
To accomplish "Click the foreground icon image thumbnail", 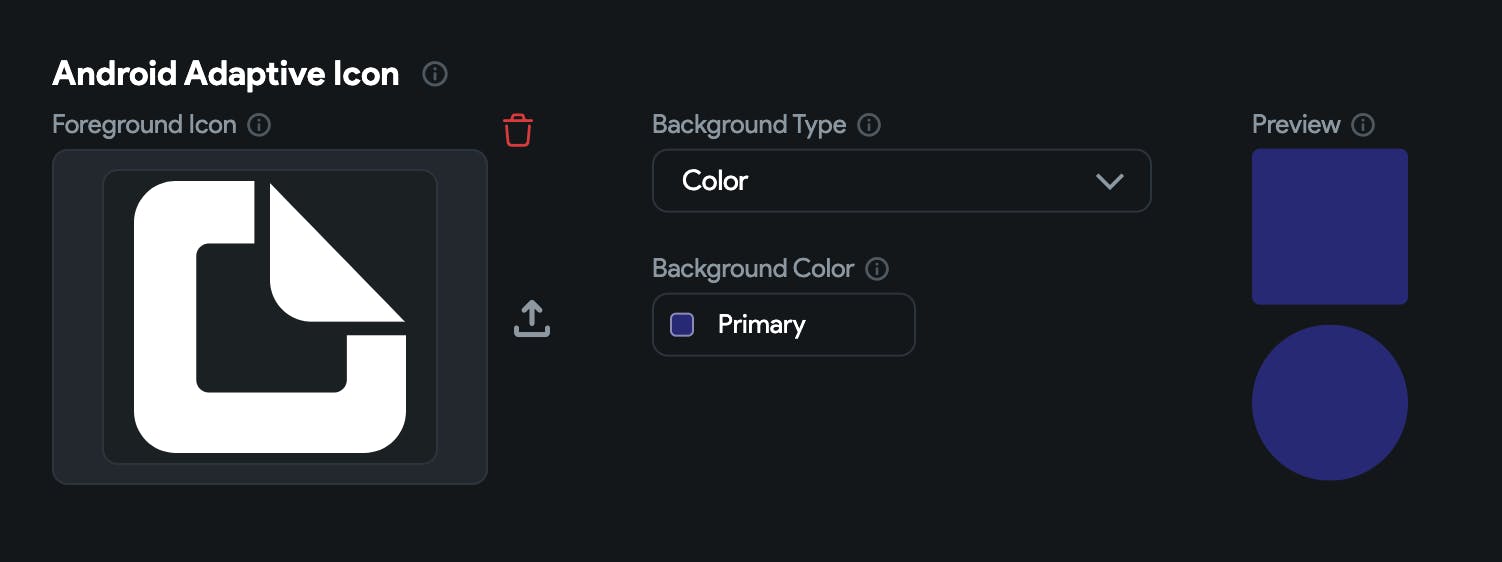I will pyautogui.click(x=270, y=317).
